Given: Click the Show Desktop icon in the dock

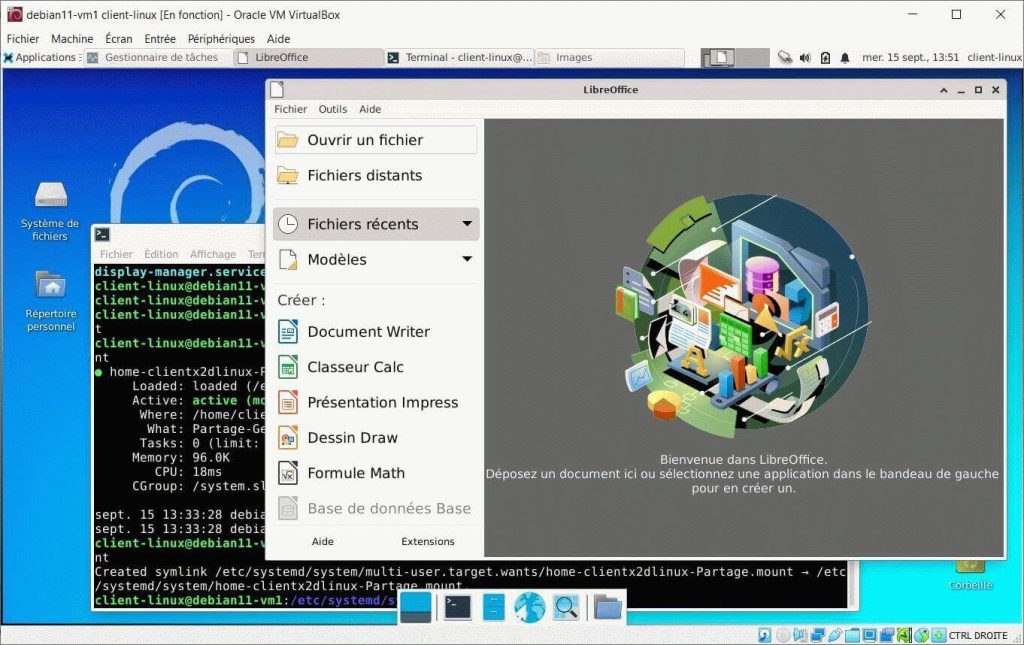Looking at the screenshot, I should pos(415,607).
